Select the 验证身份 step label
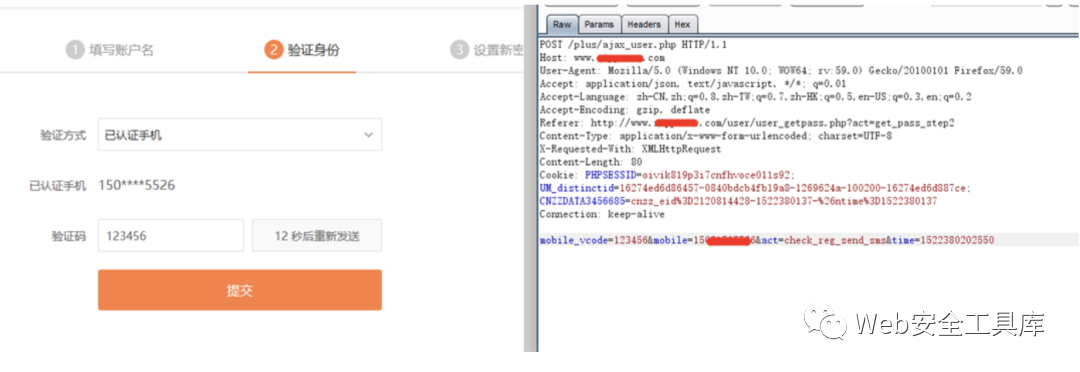This screenshot has height=372, width=1080. [x=313, y=50]
